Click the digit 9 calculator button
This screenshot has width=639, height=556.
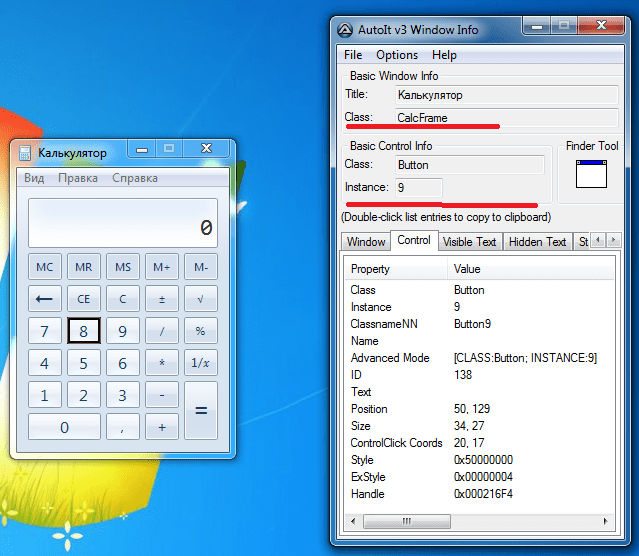pos(123,331)
